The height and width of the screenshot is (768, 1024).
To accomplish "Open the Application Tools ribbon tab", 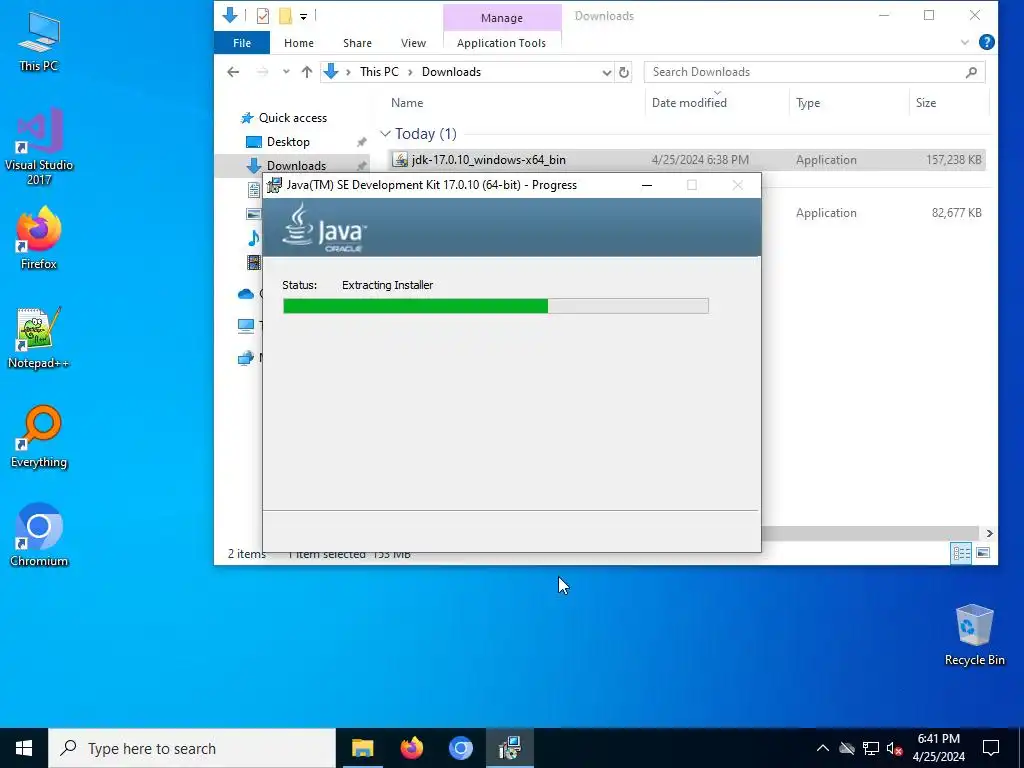I will pyautogui.click(x=501, y=42).
